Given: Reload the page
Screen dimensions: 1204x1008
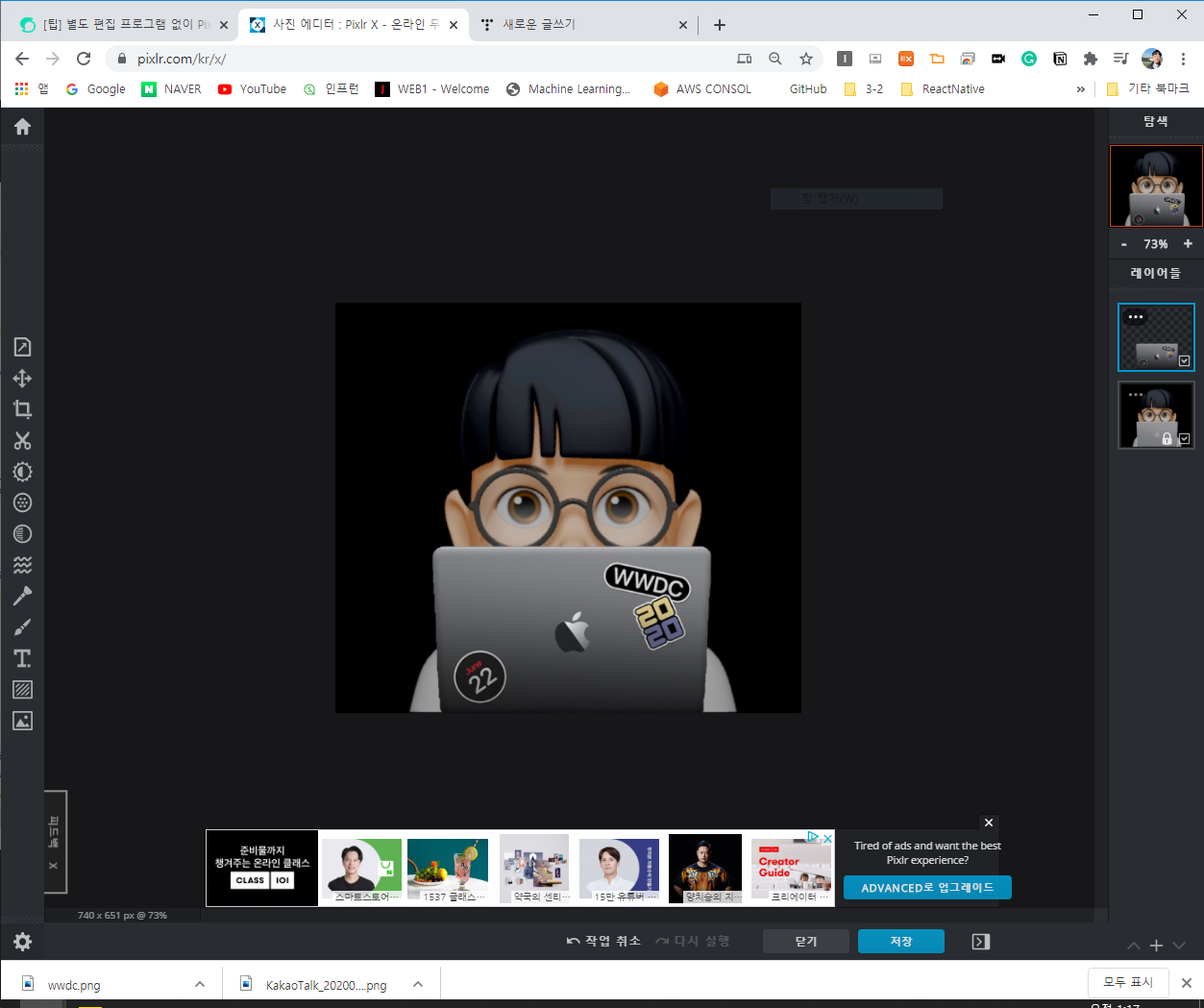Looking at the screenshot, I should (84, 59).
